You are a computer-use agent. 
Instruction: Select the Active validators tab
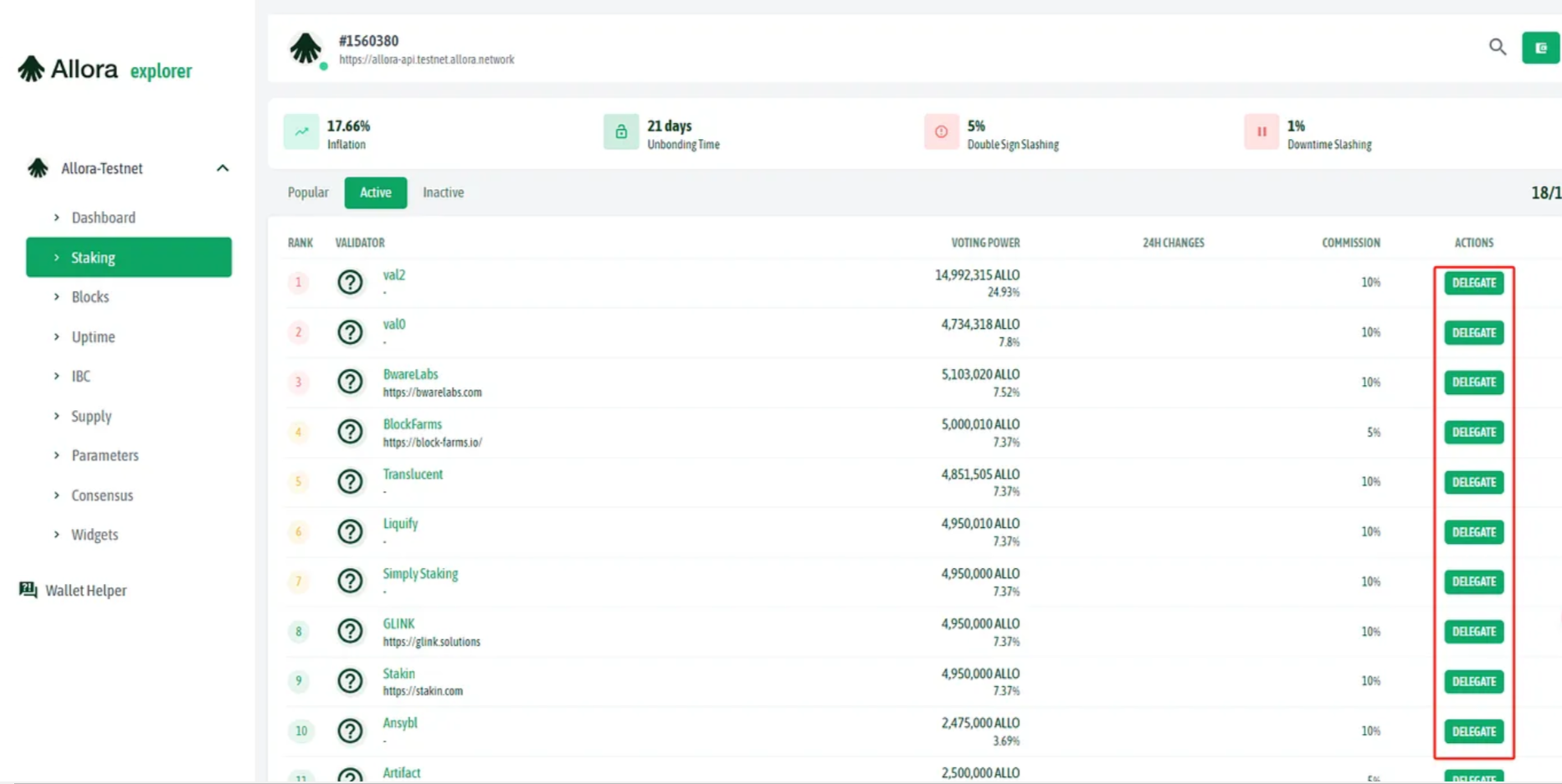pos(375,192)
